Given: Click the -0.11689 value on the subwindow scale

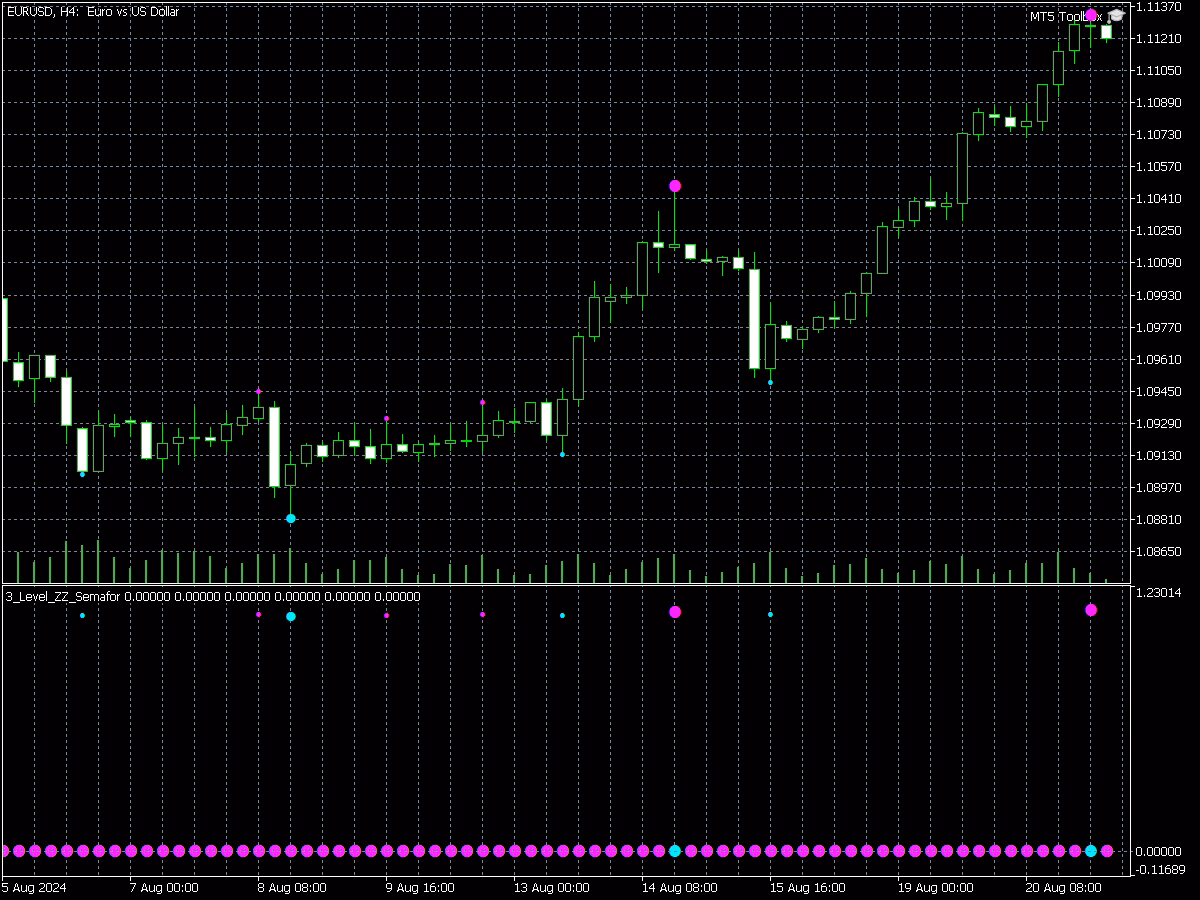Looking at the screenshot, I should pyautogui.click(x=1161, y=869).
